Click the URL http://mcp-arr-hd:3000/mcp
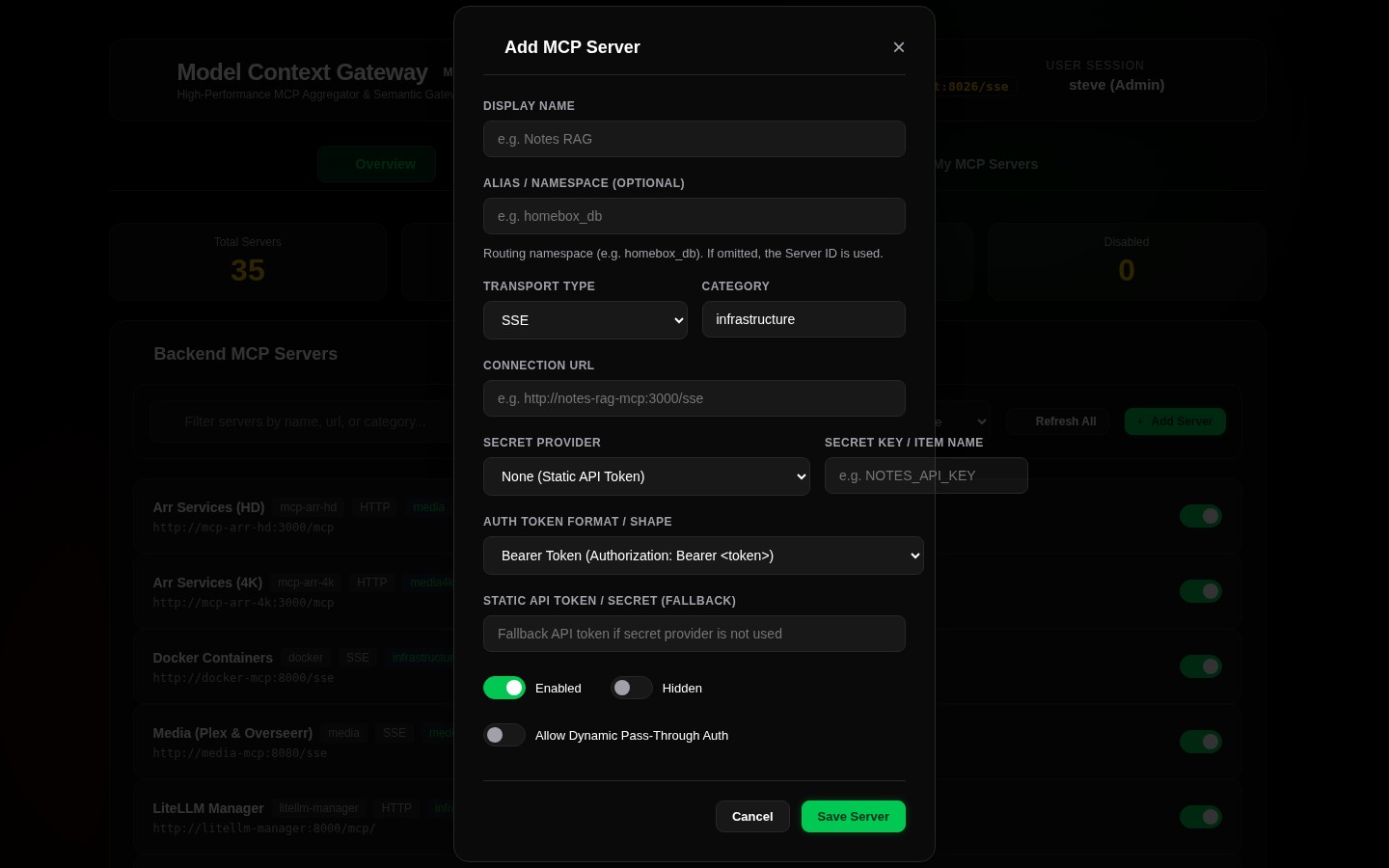The width and height of the screenshot is (1389, 868). (243, 528)
